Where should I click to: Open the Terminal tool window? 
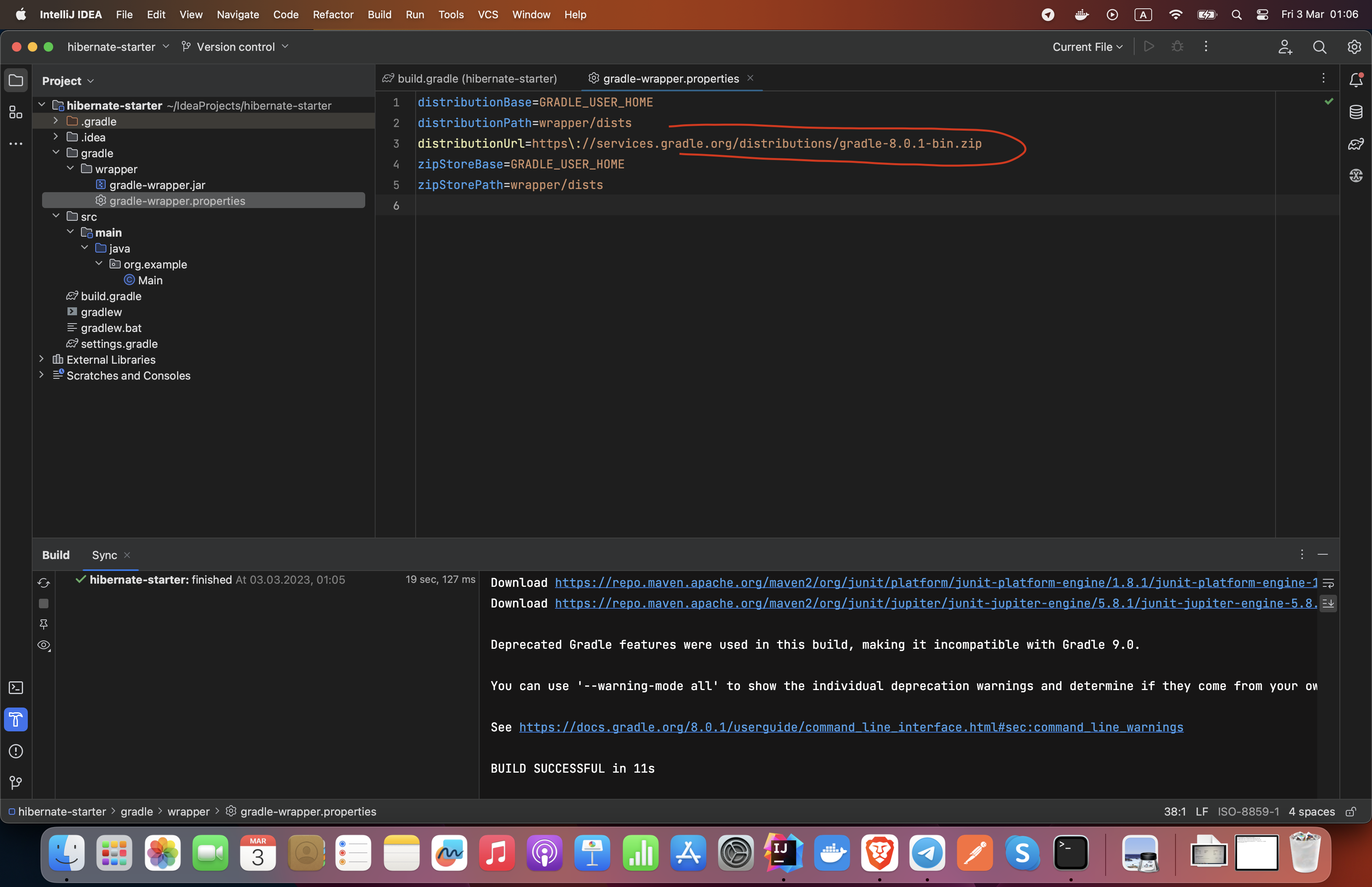15,688
